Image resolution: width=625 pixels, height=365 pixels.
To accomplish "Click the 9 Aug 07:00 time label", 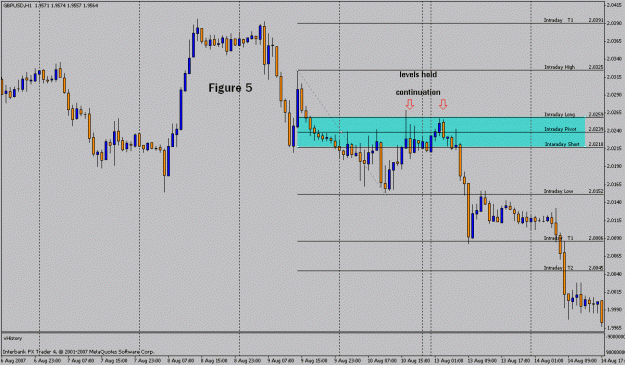I will tap(281, 361).
